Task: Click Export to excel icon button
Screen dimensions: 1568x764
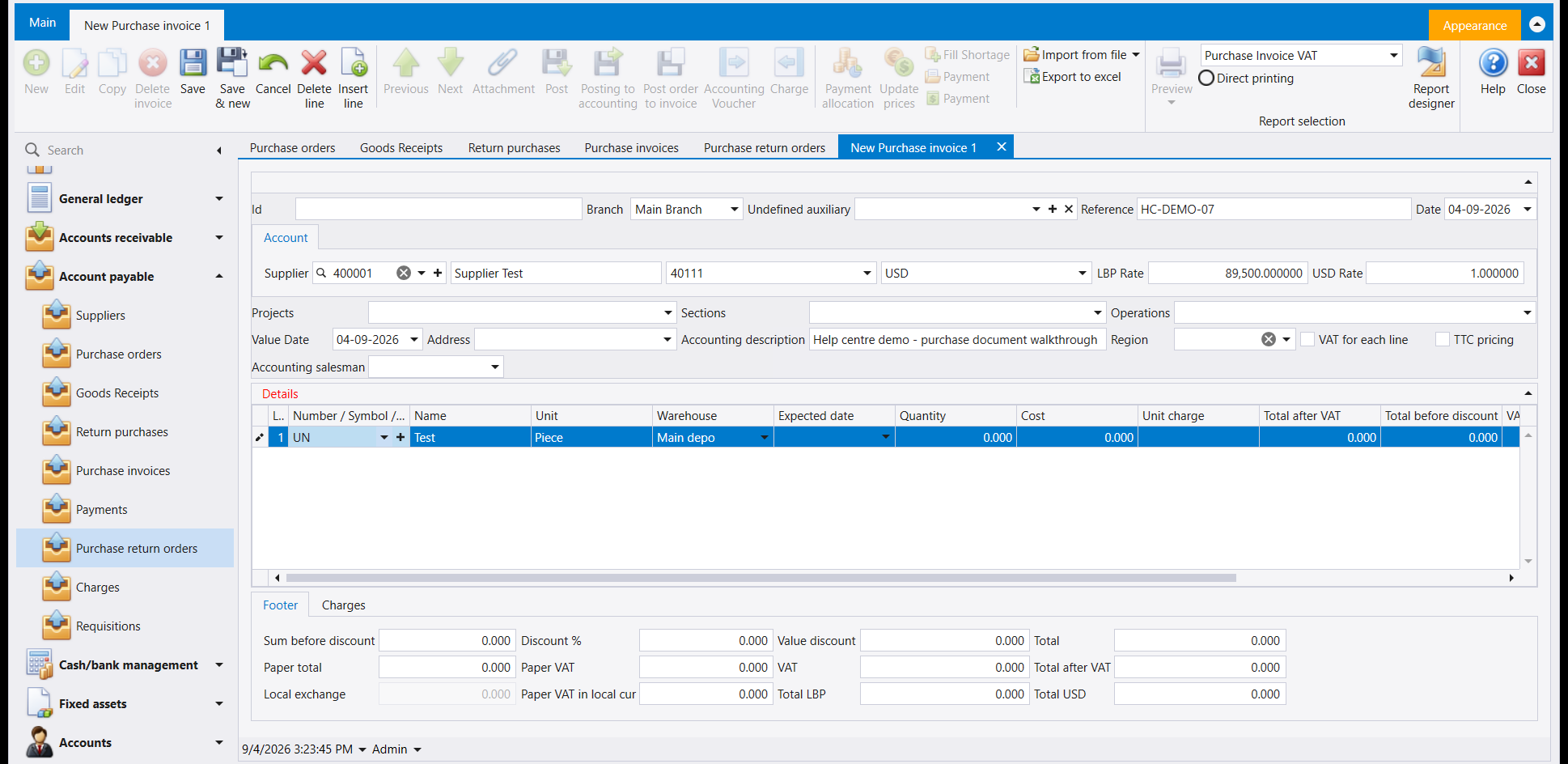Action: 1073,77
